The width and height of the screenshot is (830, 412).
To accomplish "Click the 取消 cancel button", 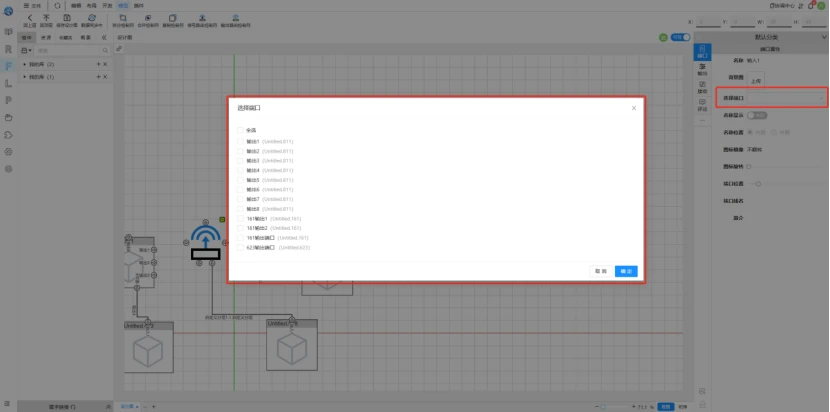I will click(601, 271).
